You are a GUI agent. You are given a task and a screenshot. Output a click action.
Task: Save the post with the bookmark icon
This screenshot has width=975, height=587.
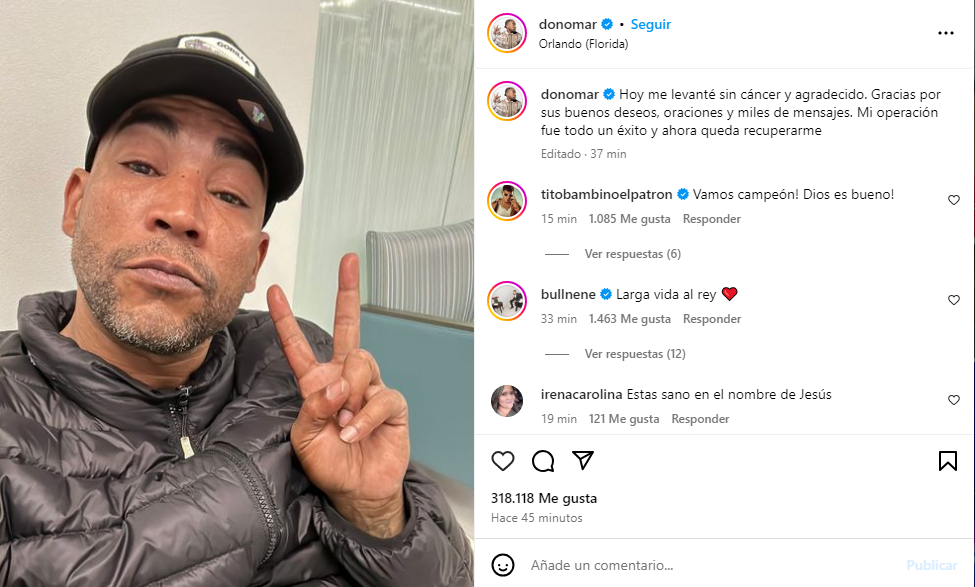pyautogui.click(x=948, y=461)
